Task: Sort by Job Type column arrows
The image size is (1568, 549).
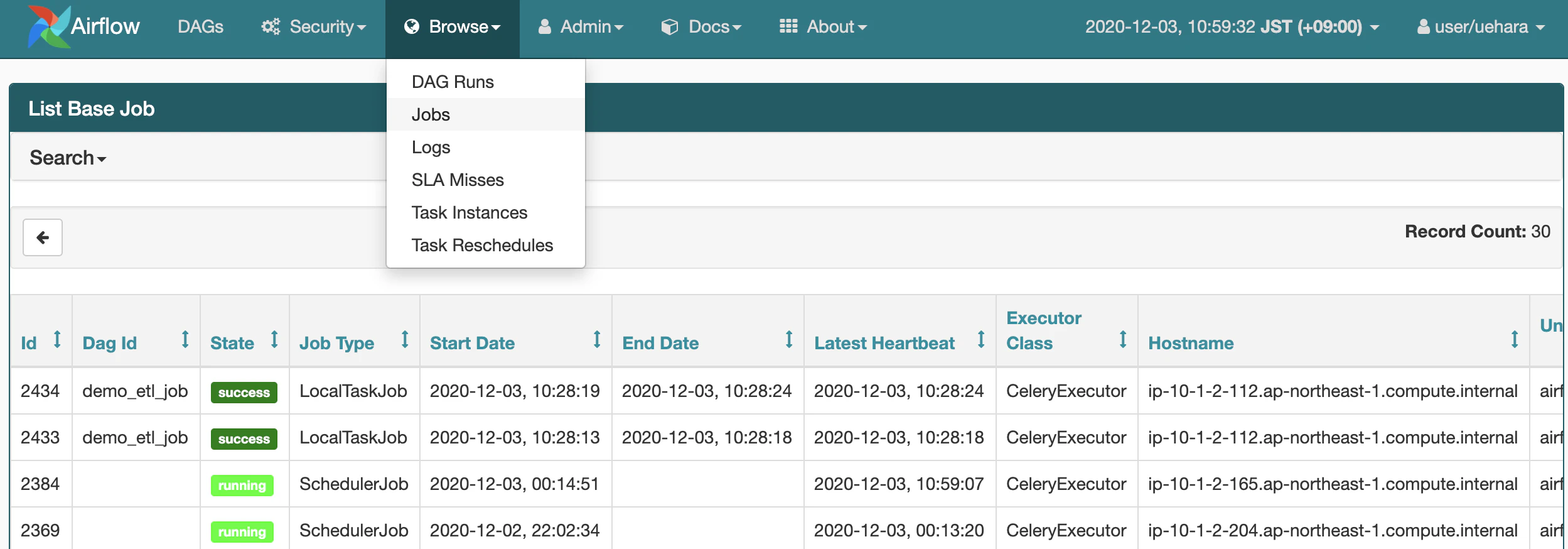Action: pyautogui.click(x=405, y=340)
